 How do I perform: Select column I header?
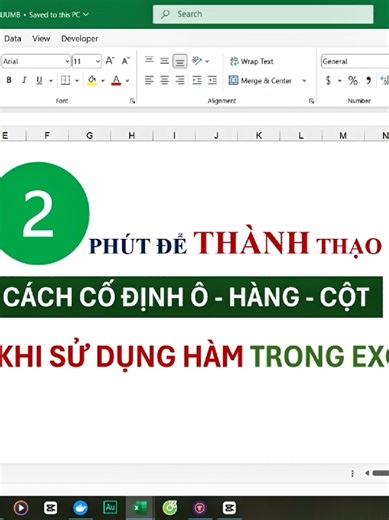click(174, 135)
